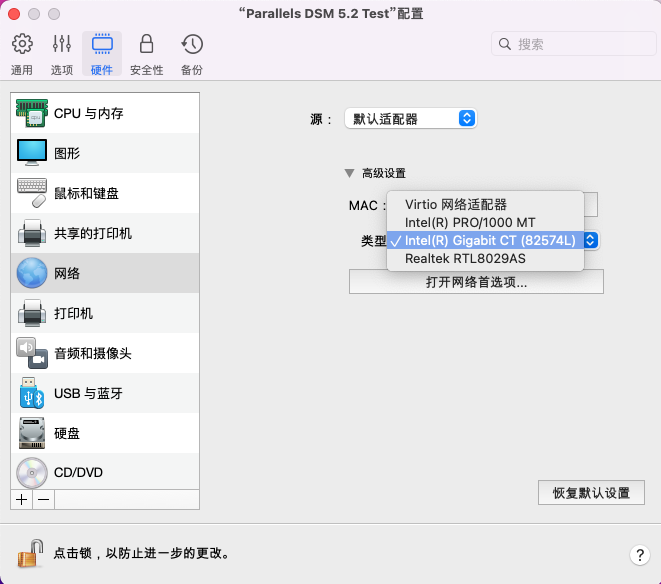Add a hardware device with the plus button

point(21,500)
